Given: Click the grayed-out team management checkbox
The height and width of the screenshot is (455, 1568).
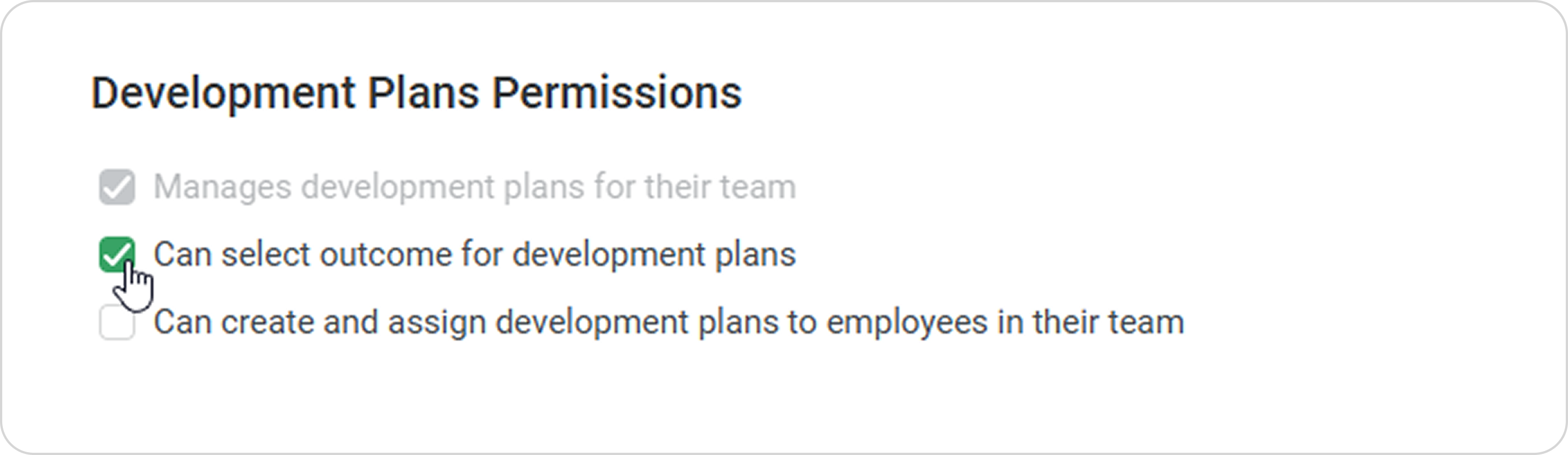Looking at the screenshot, I should pos(117,187).
